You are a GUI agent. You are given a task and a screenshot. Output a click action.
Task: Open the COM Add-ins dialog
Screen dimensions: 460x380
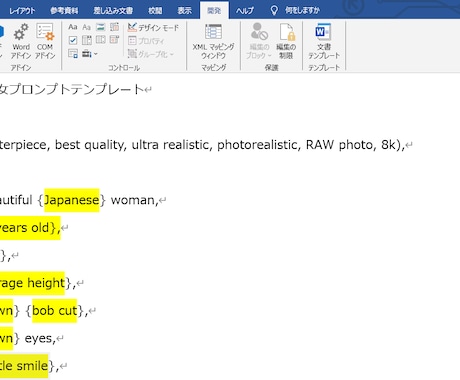pyautogui.click(x=45, y=41)
